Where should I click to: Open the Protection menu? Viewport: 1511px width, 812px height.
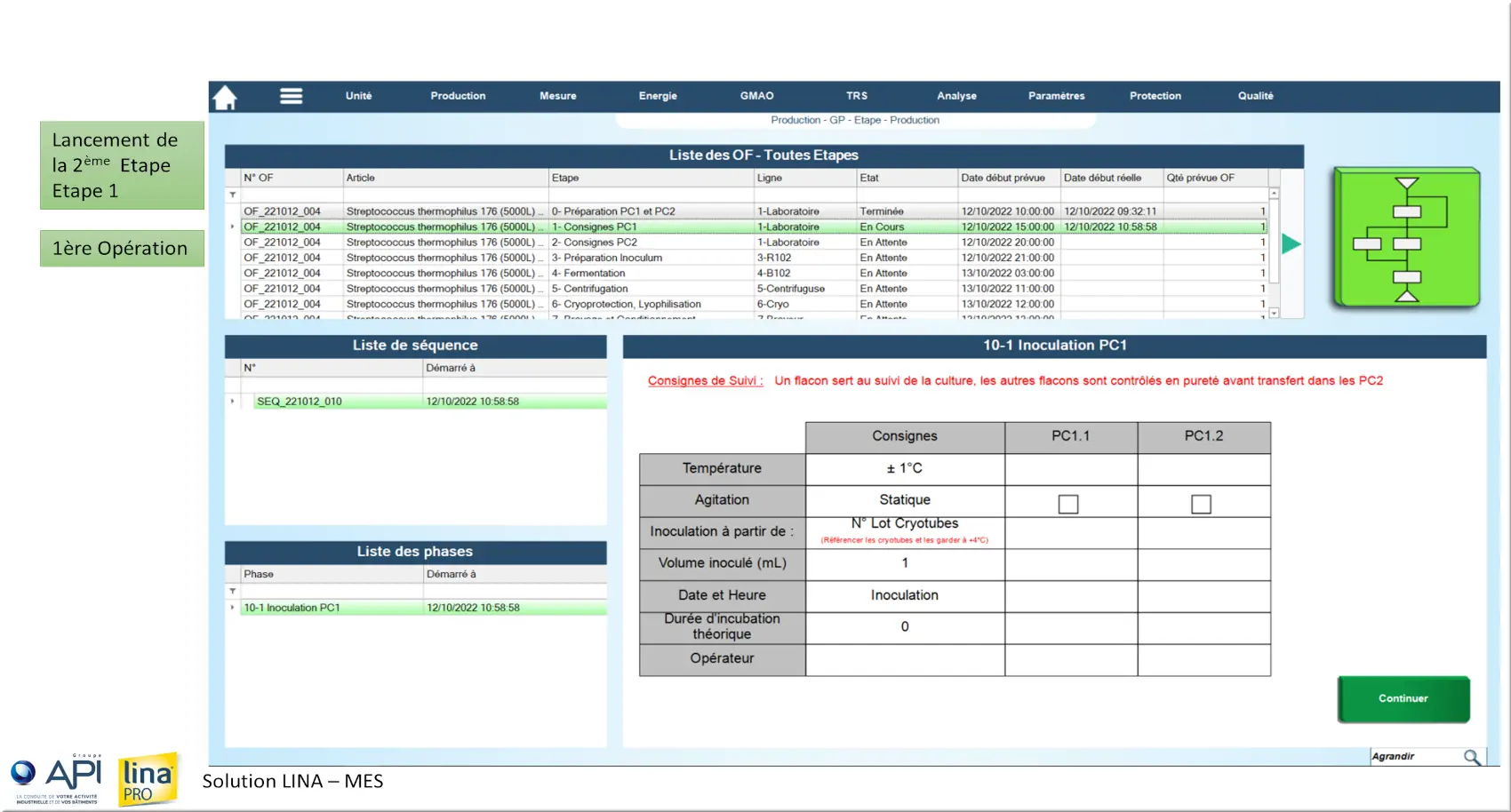click(1155, 96)
